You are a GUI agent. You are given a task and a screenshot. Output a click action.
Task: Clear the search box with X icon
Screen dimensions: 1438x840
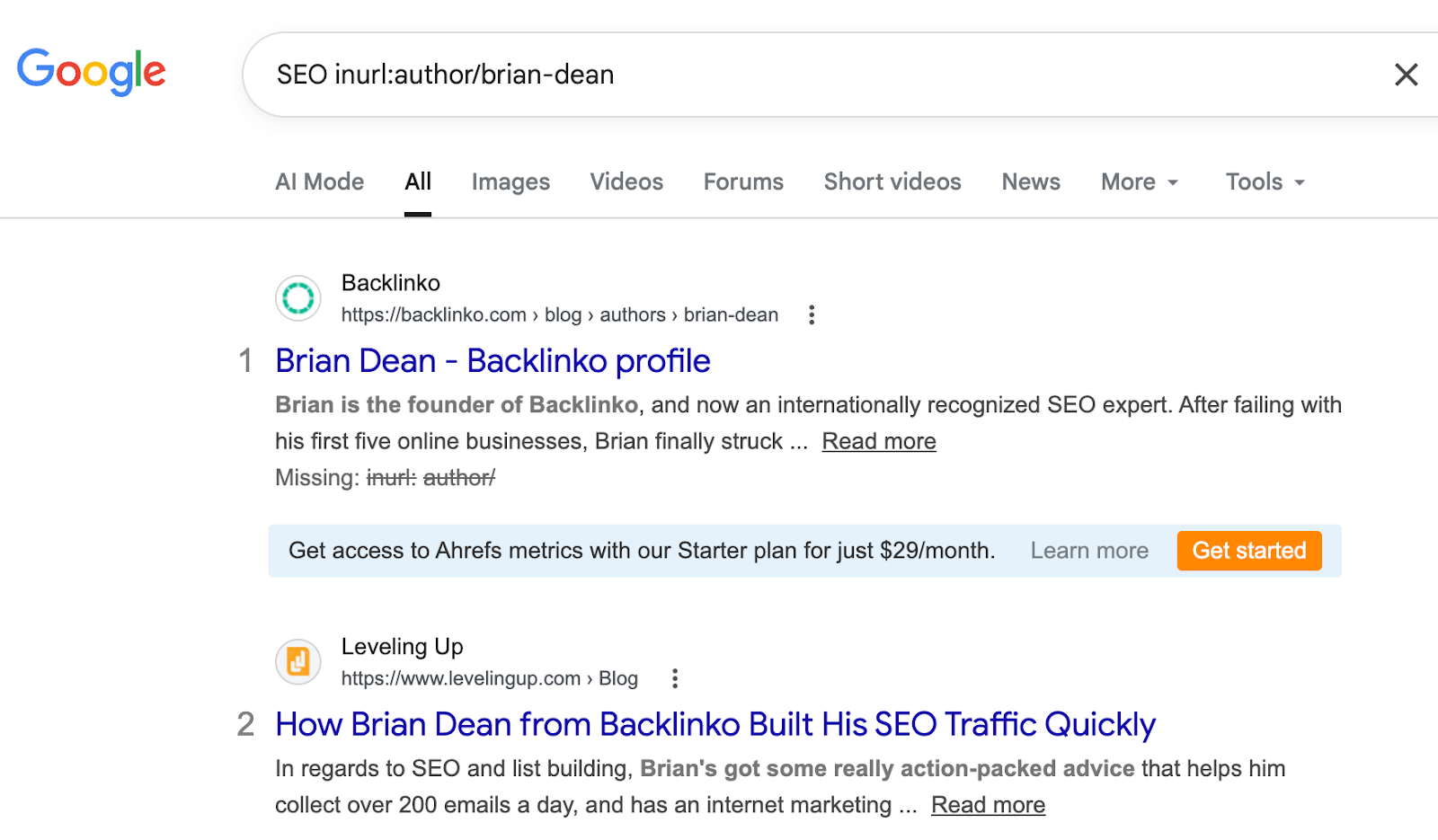point(1406,75)
